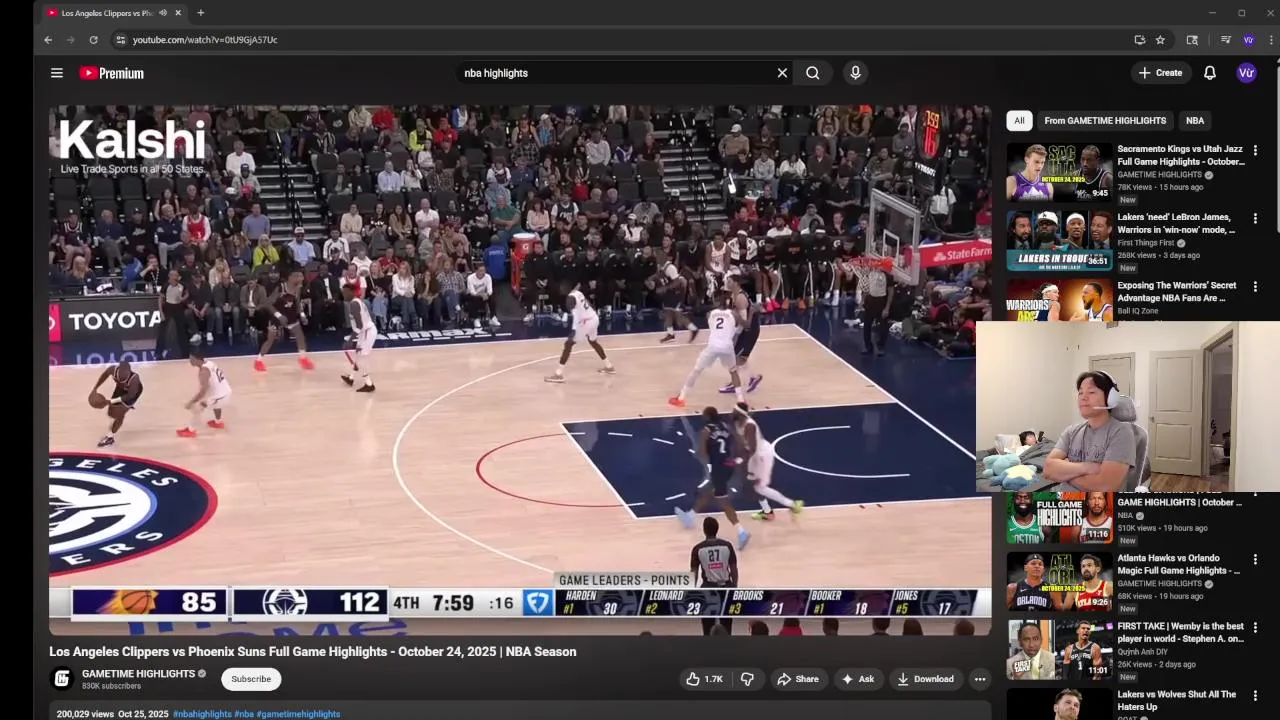Click the Ball IQ Zone channel name
Viewport: 1280px width, 720px height.
tap(1138, 311)
